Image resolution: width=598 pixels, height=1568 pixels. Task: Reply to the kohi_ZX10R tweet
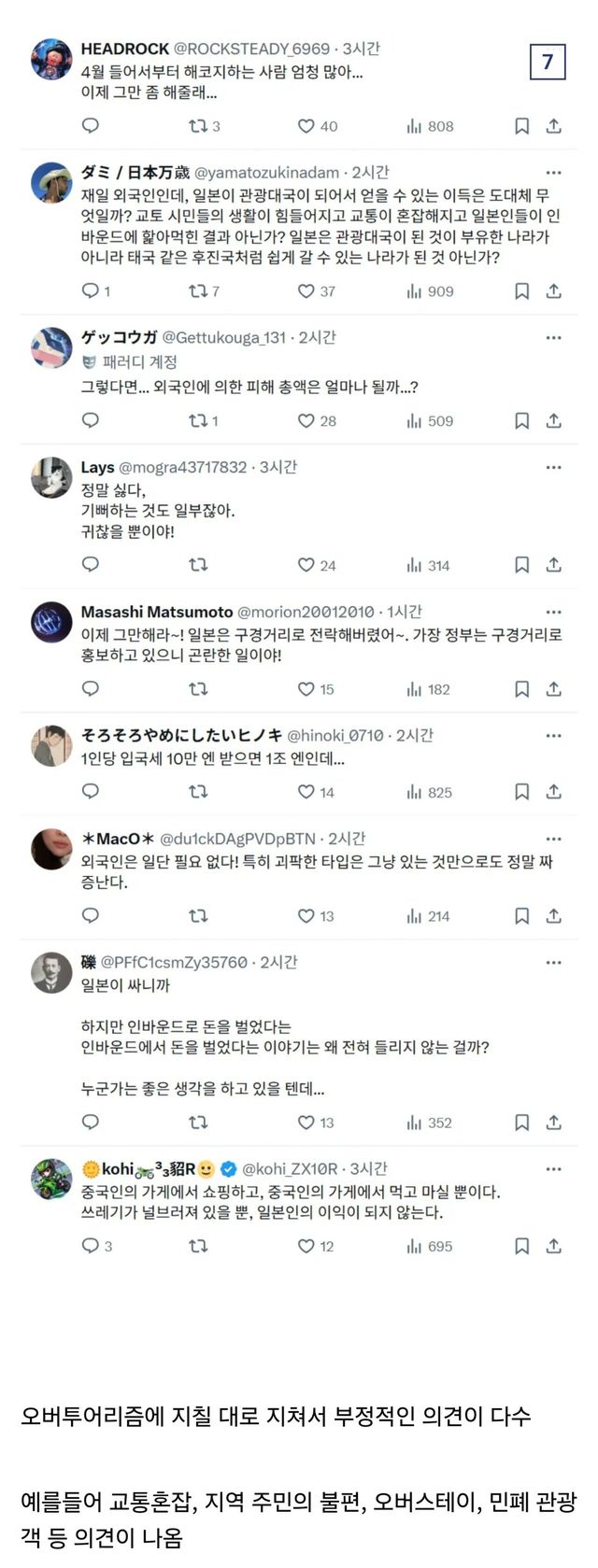(91, 1246)
